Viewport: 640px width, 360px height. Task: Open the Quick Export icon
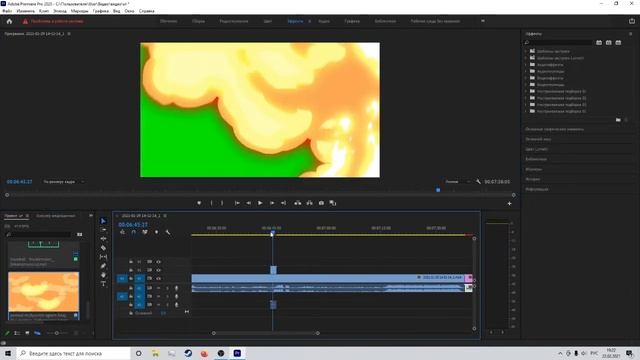[632, 21]
